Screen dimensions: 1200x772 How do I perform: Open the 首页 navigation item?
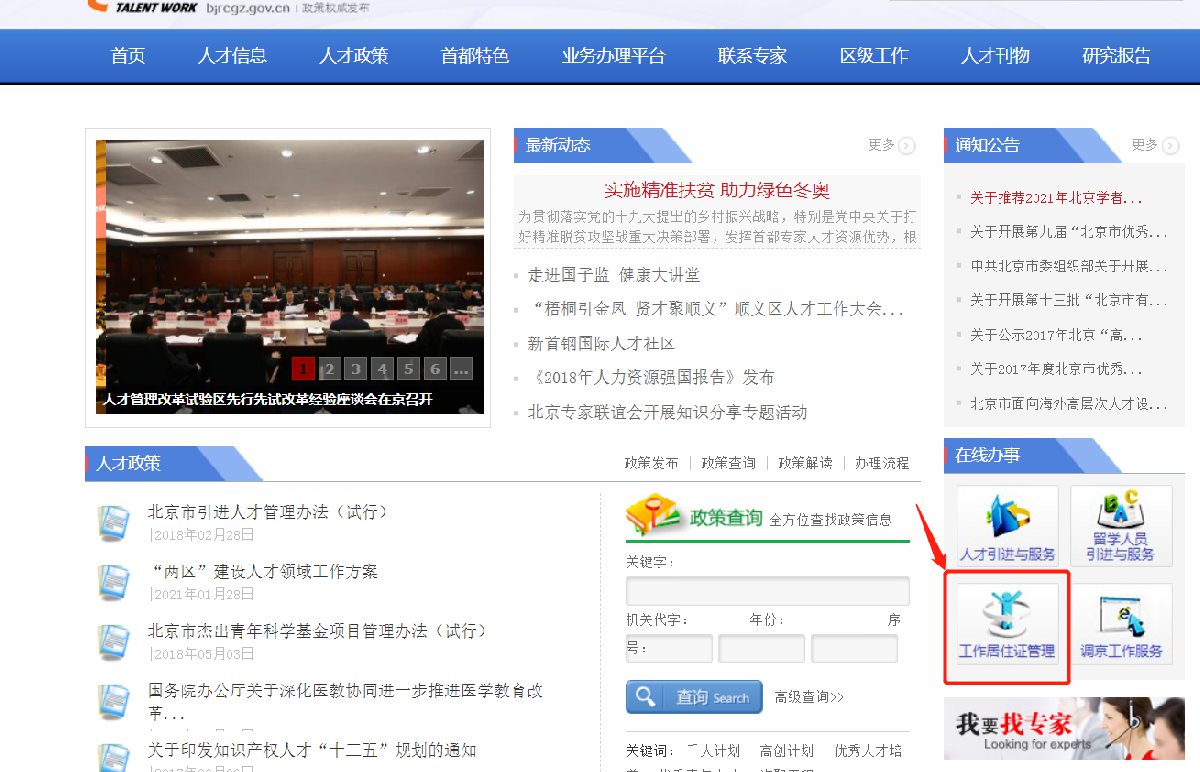128,56
